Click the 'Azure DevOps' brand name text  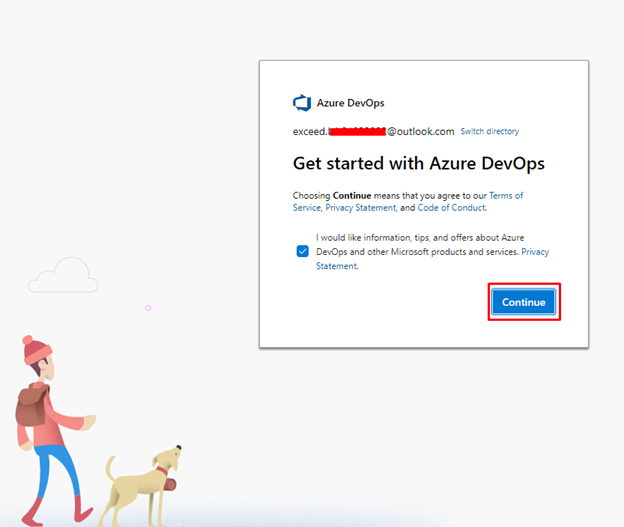pos(351,103)
